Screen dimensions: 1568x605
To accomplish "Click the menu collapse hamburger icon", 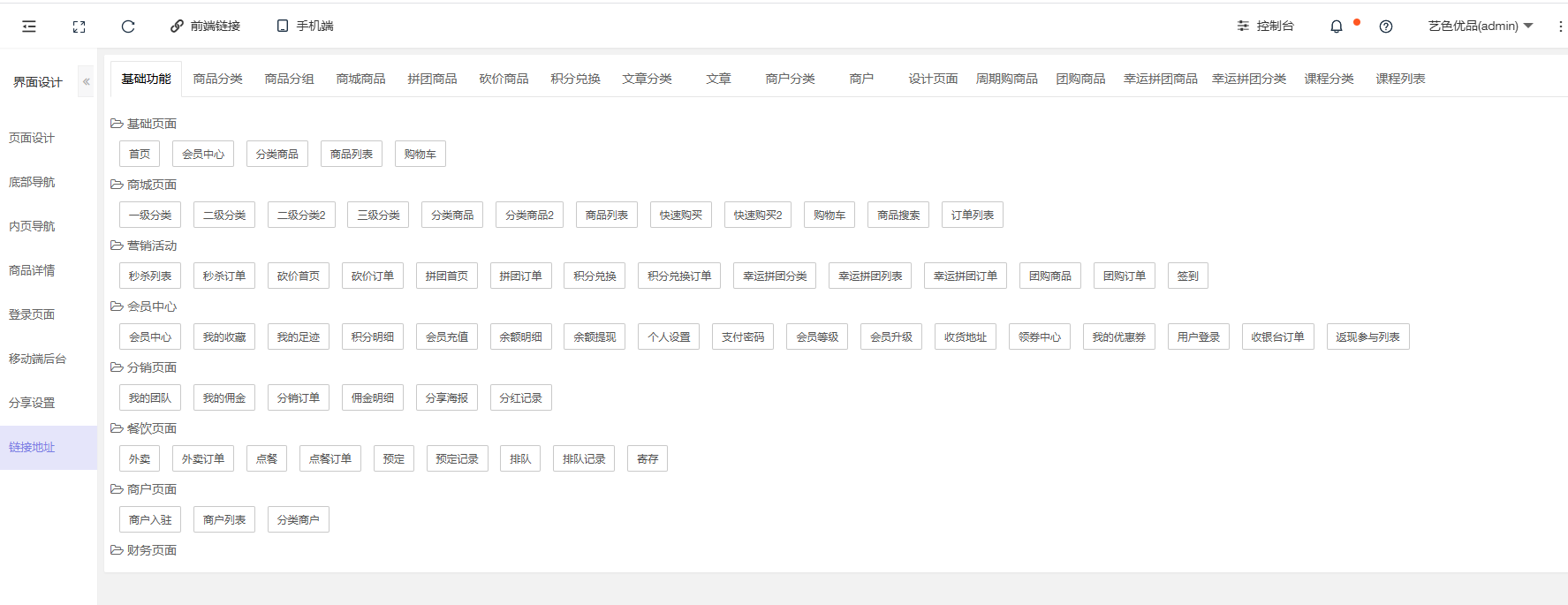I will tap(29, 26).
